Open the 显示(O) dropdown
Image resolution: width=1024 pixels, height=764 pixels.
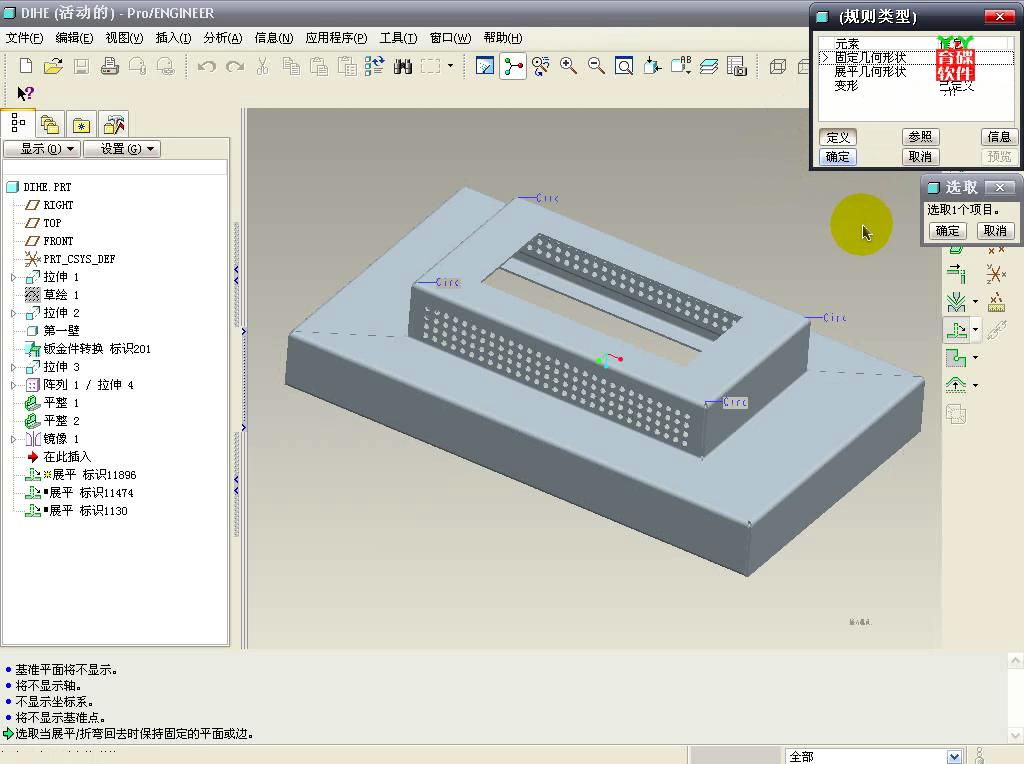pos(42,149)
